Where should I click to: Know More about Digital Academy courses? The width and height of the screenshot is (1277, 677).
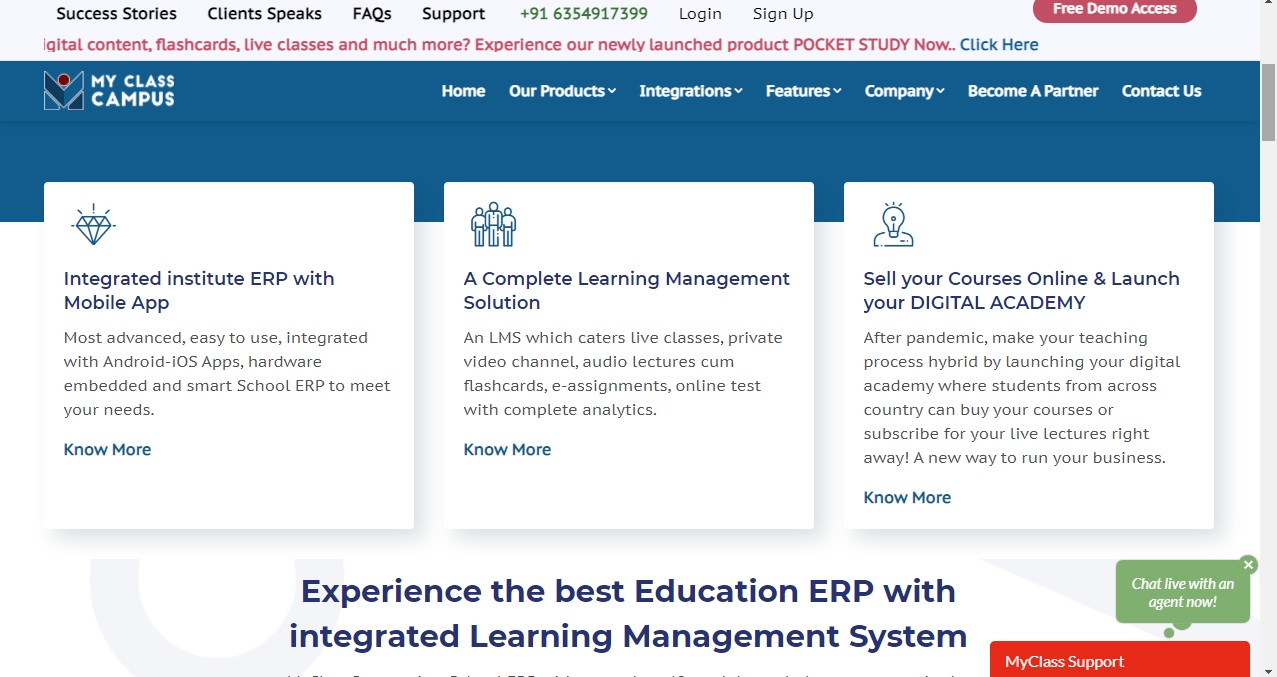click(907, 498)
